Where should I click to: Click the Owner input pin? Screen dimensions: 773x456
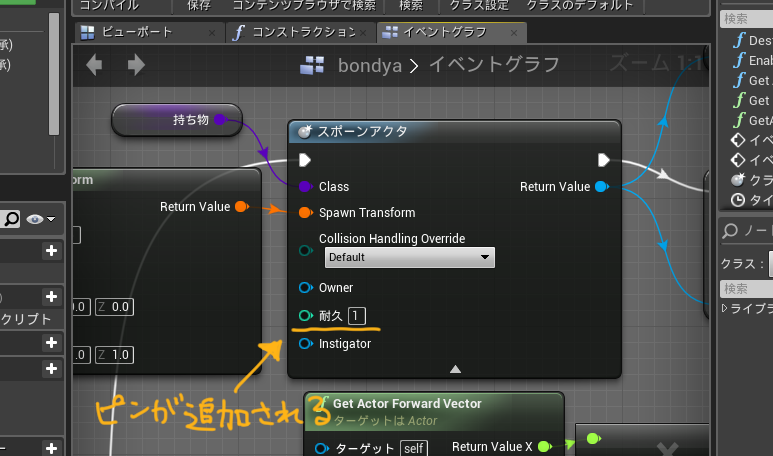click(305, 287)
